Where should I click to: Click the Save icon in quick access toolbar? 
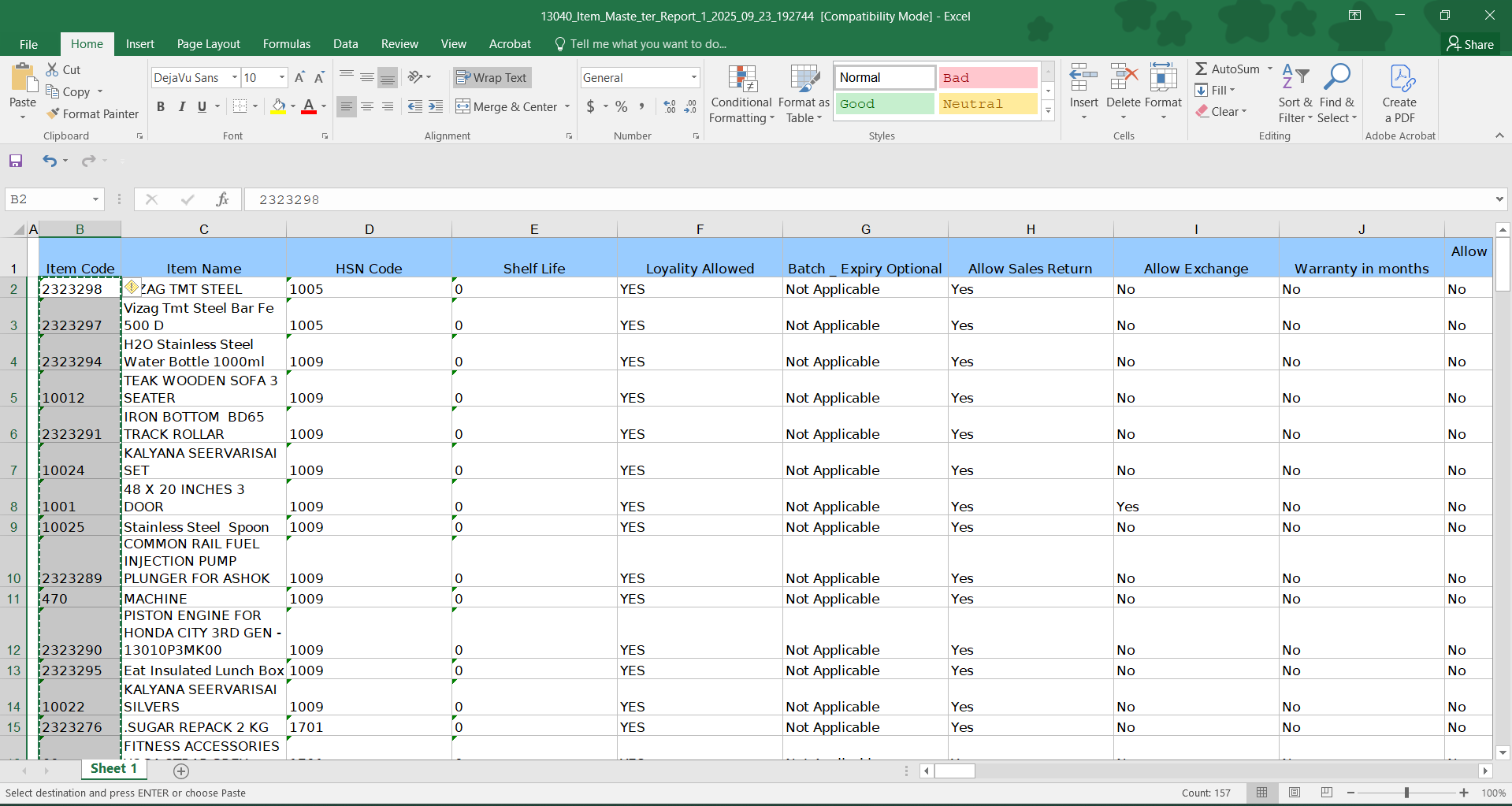click(x=16, y=161)
